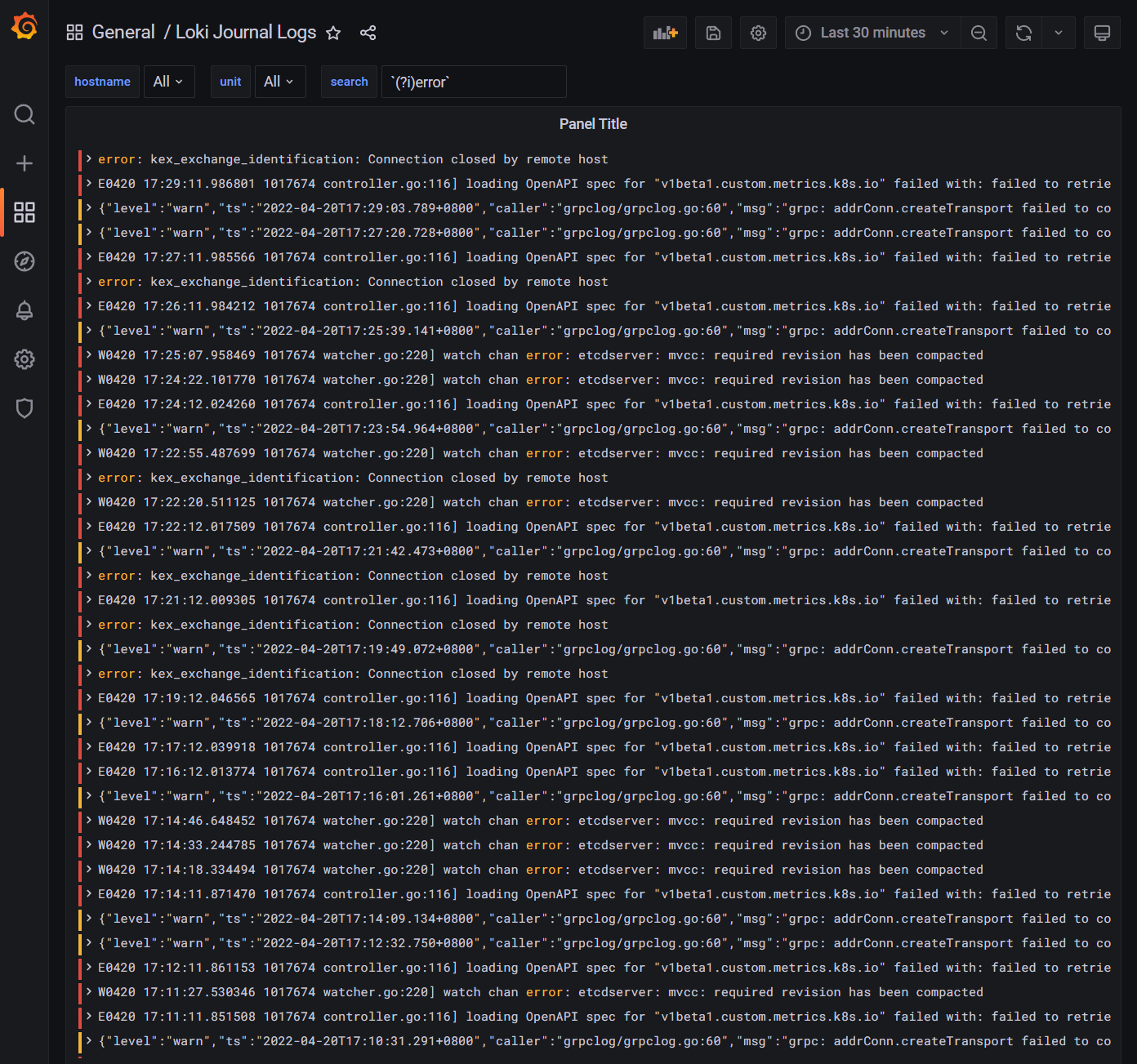This screenshot has width=1137, height=1064.
Task: Expand the E0420 17:17:12.039918 log row
Action: point(89,746)
